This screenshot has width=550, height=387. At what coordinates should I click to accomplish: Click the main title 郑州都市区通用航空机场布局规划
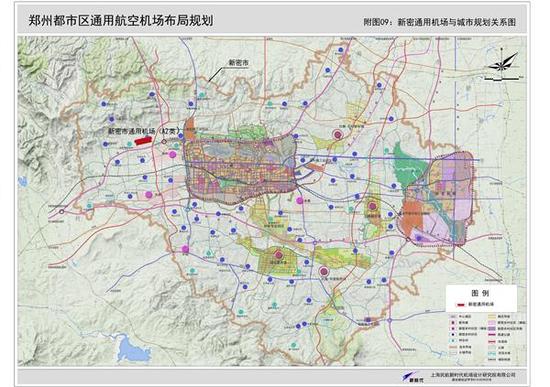tap(121, 20)
